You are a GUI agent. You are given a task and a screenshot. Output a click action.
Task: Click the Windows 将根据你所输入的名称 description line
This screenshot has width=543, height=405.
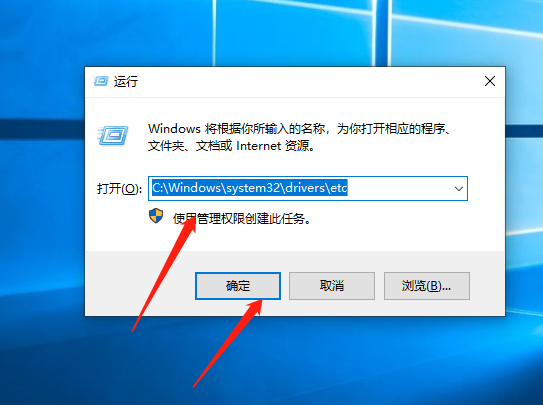[x=300, y=129]
